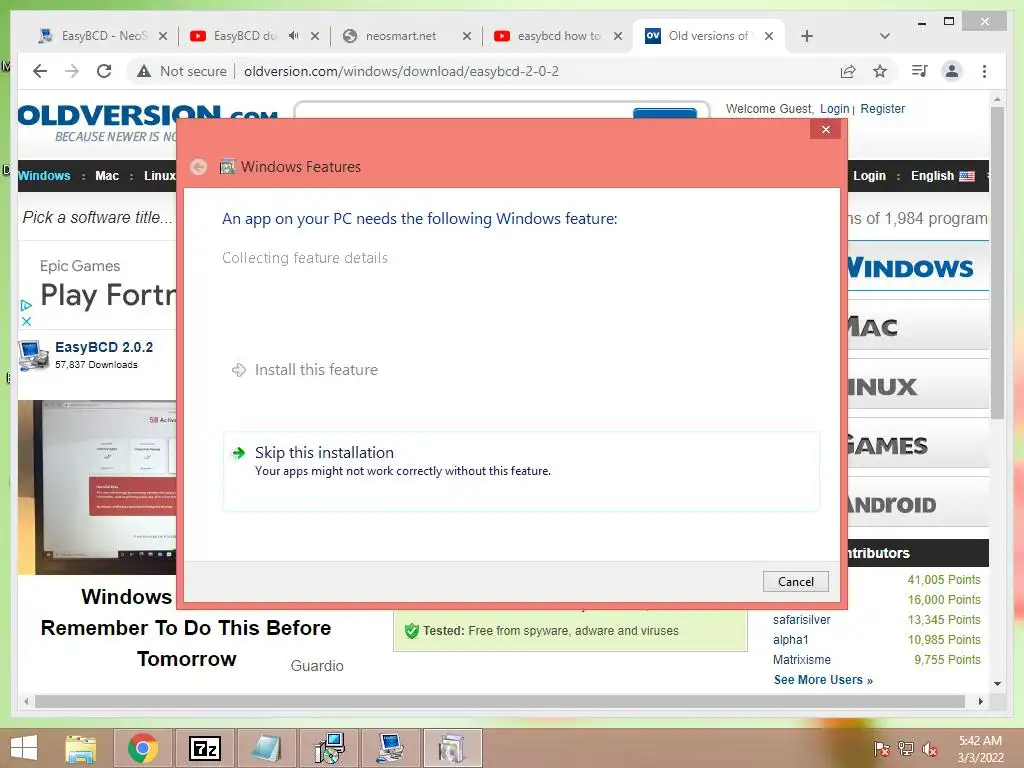Open 7-Zip from the taskbar

(x=204, y=748)
